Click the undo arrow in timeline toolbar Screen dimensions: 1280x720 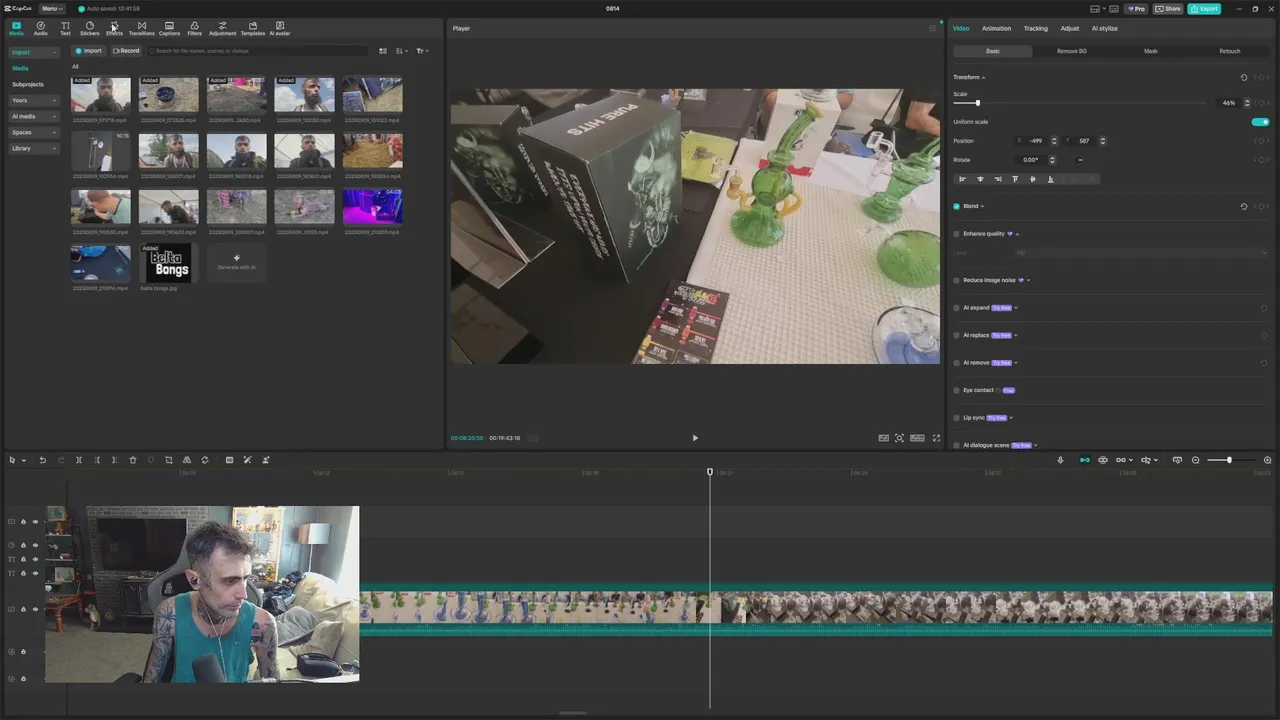click(42, 460)
